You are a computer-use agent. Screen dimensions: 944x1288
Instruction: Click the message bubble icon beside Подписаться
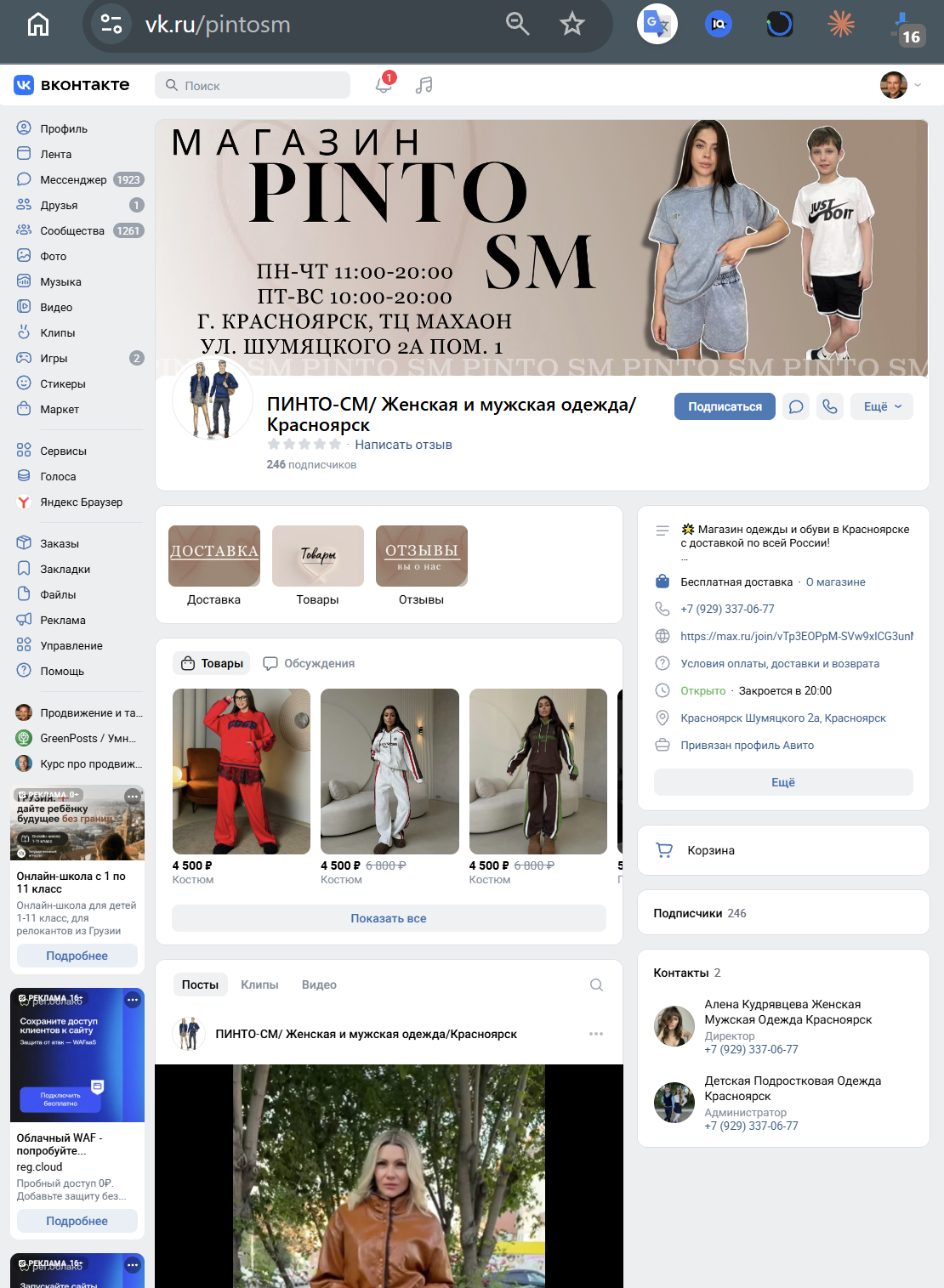(796, 406)
